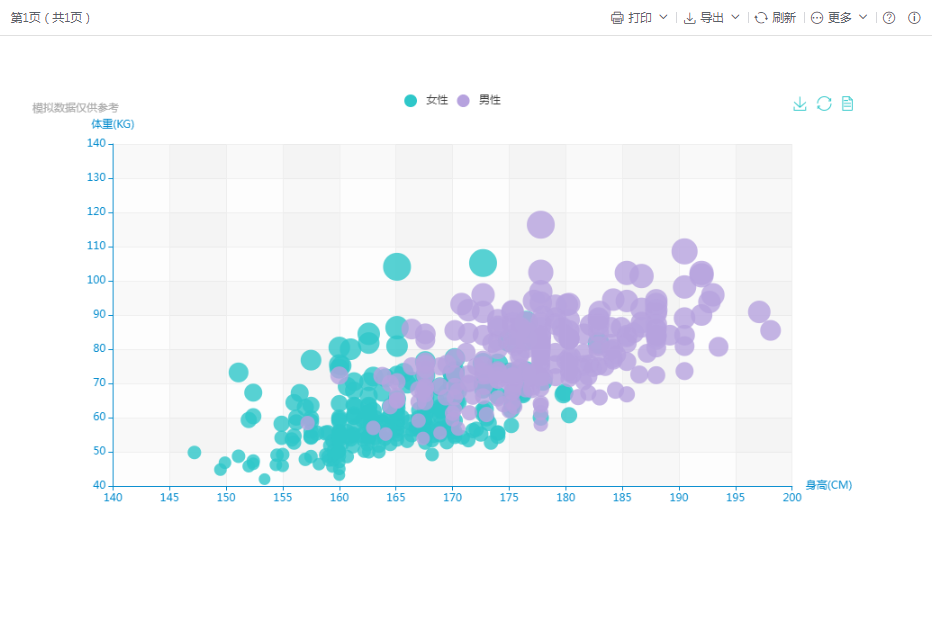Click the 导出 text in the toolbar
The height and width of the screenshot is (622, 932).
pos(712,18)
